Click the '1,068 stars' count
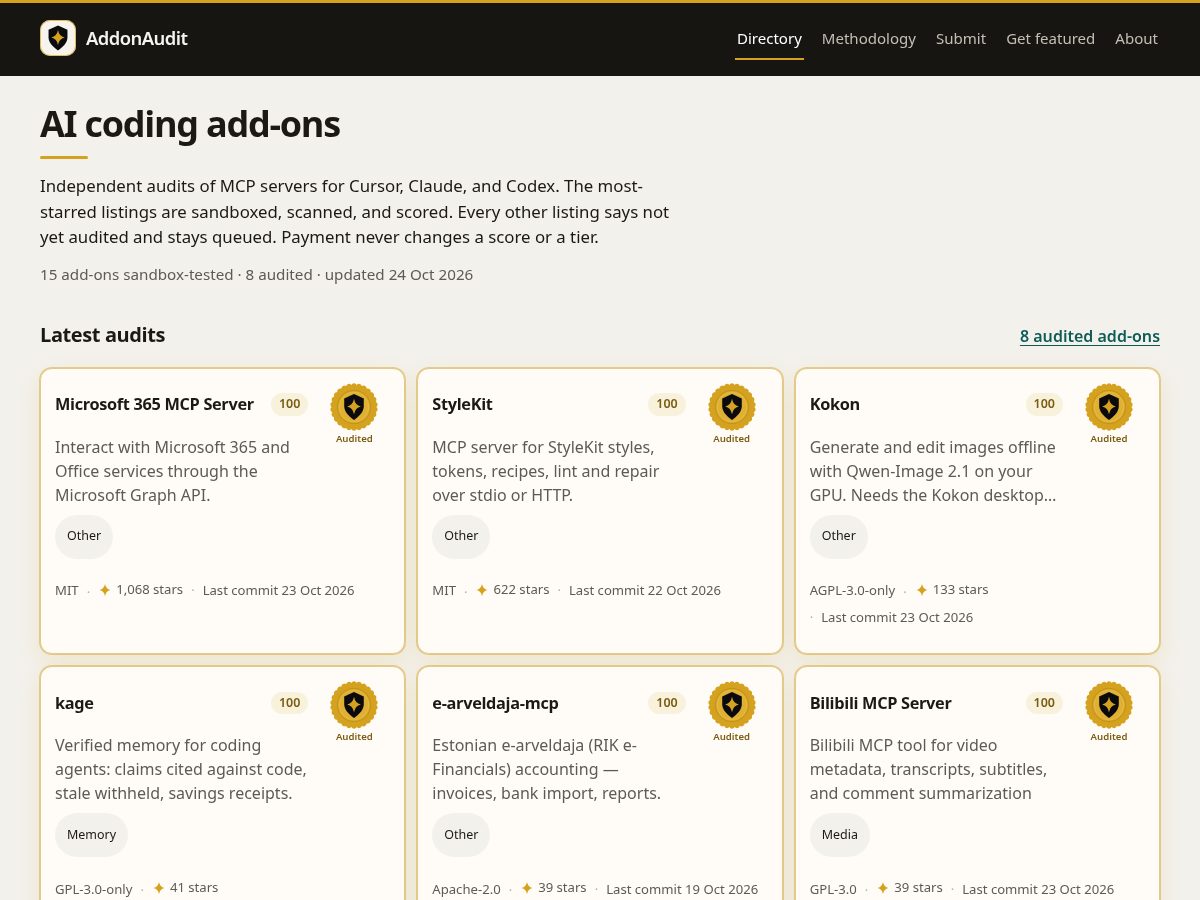This screenshot has width=1200, height=900. pos(149,590)
